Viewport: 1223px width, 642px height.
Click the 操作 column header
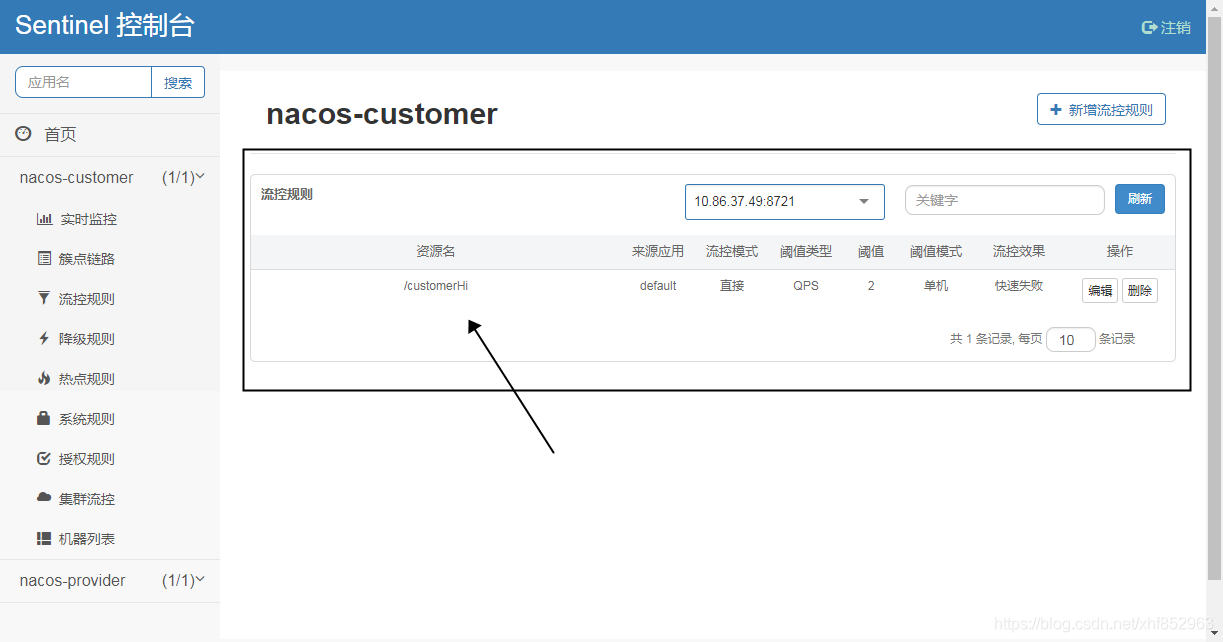[x=1120, y=252]
